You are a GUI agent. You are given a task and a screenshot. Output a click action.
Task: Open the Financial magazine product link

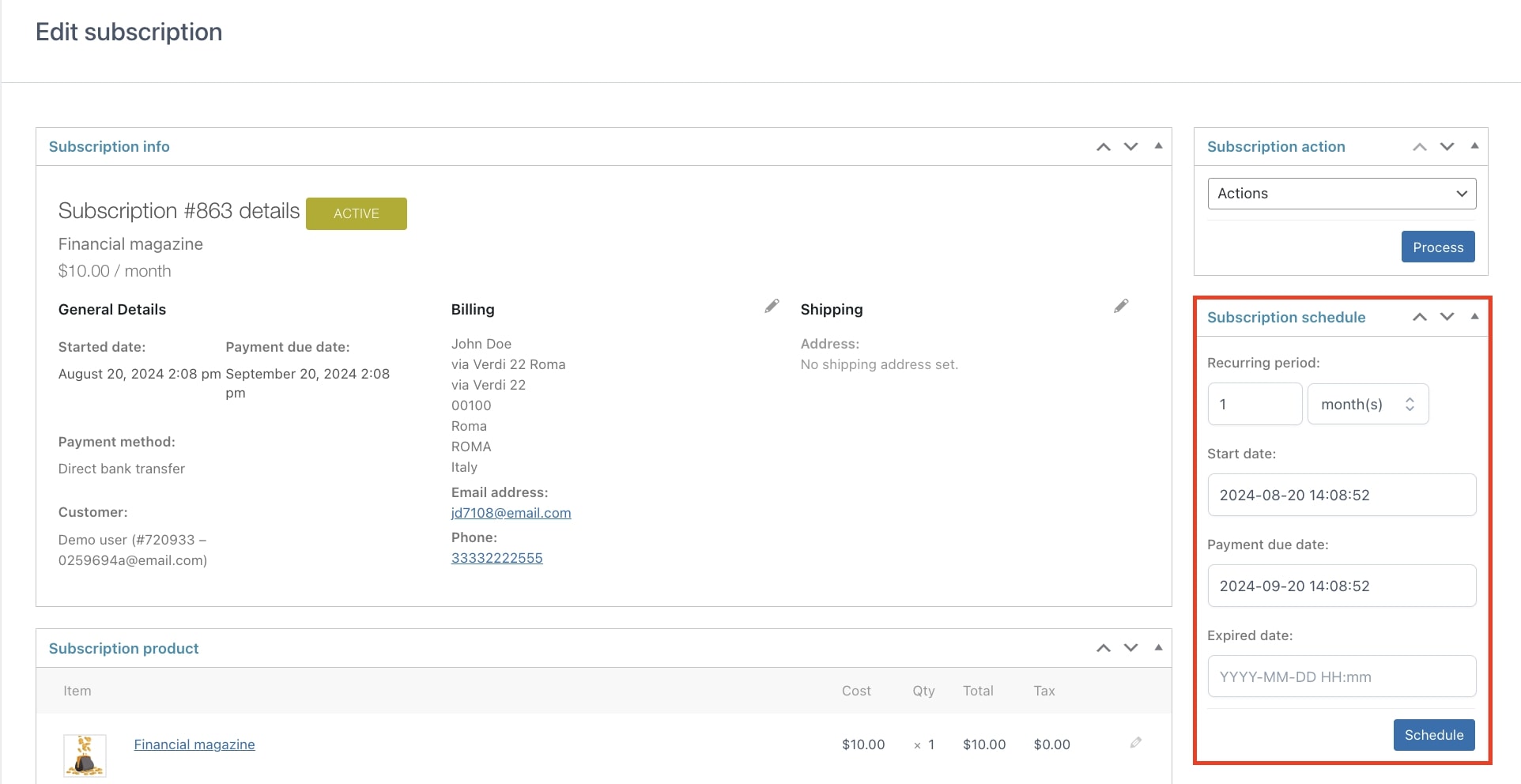[194, 744]
